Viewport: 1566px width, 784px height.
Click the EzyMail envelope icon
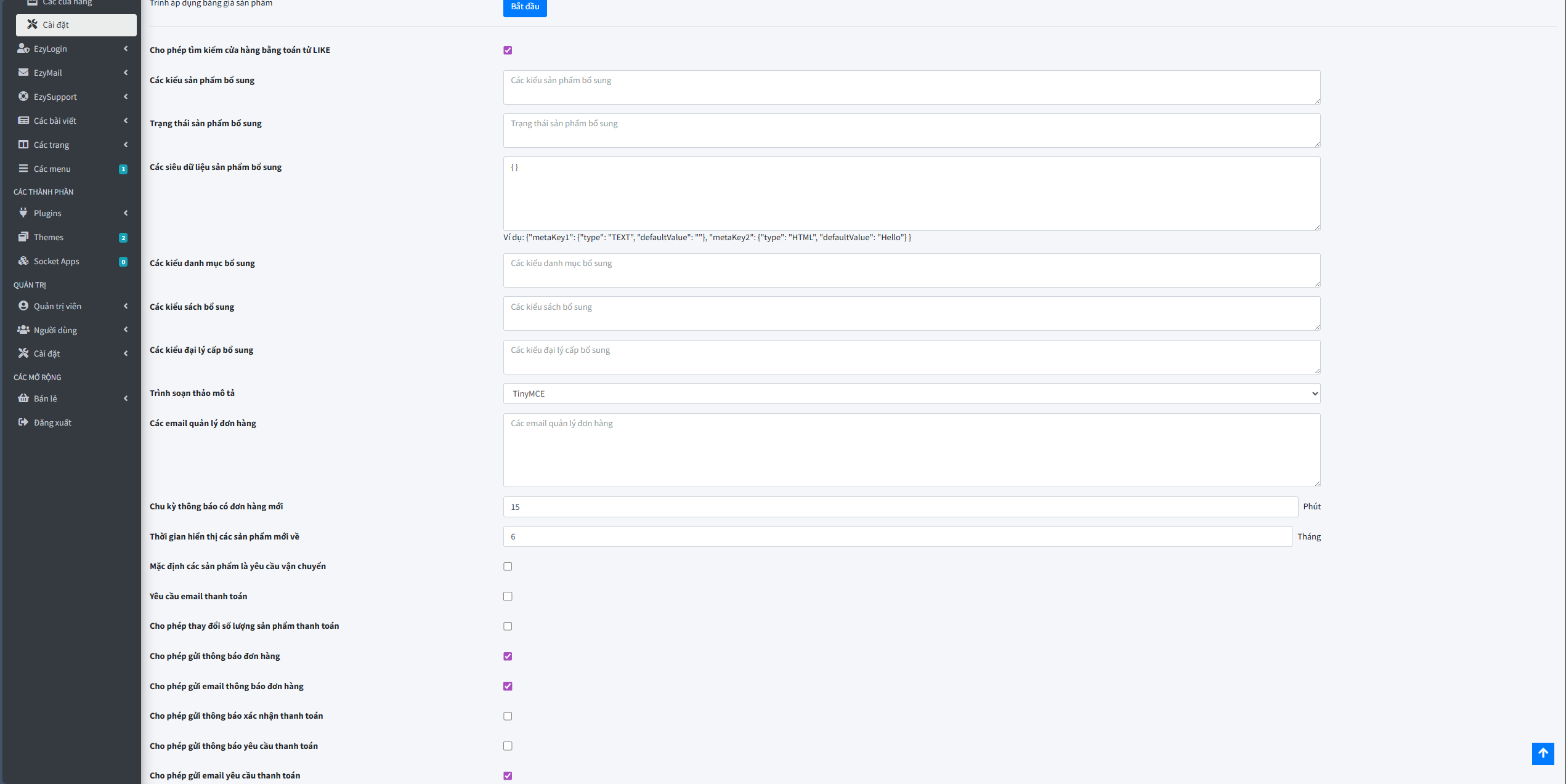coord(23,72)
